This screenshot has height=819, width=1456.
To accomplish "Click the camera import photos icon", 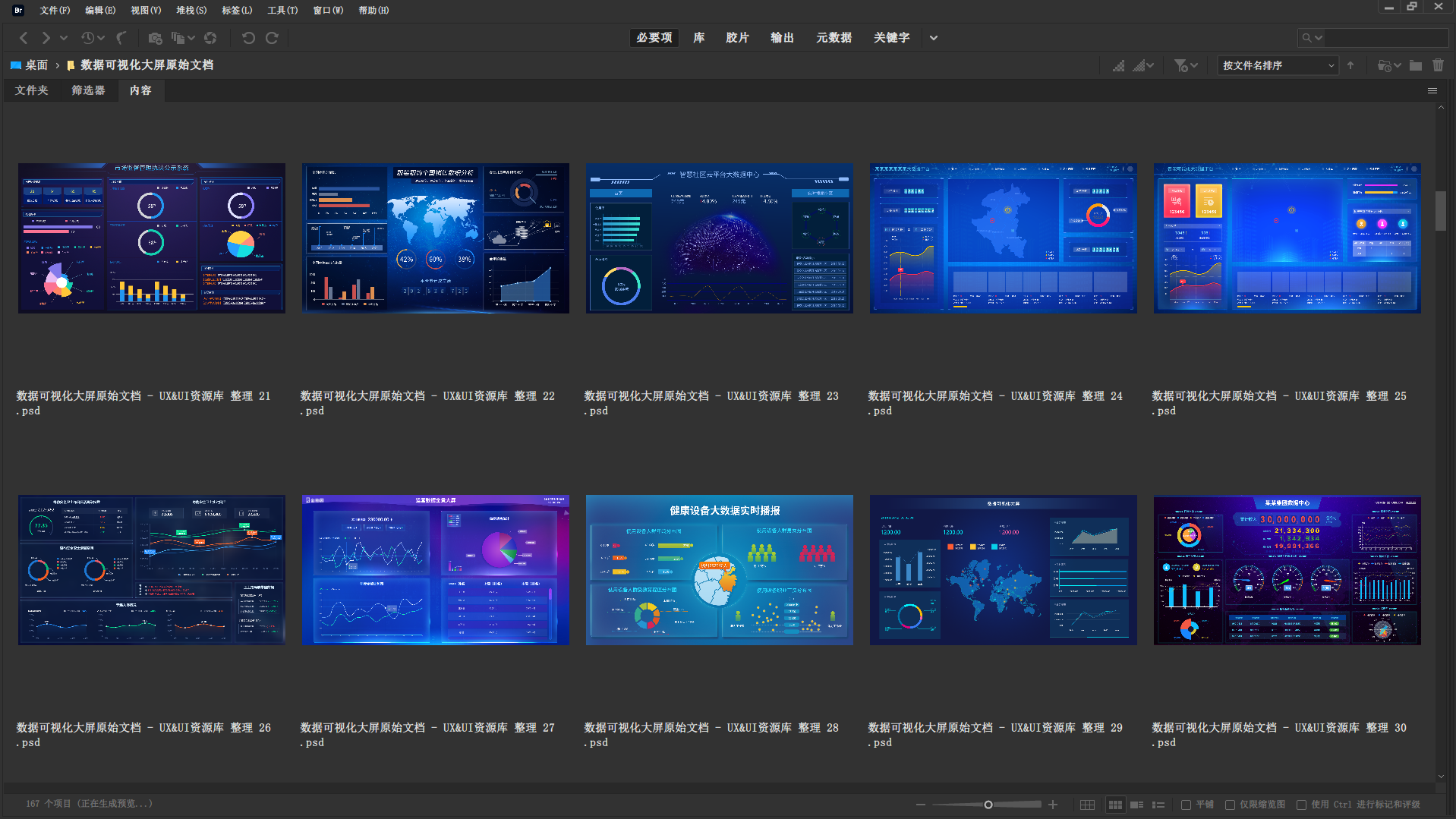I will coord(155,38).
